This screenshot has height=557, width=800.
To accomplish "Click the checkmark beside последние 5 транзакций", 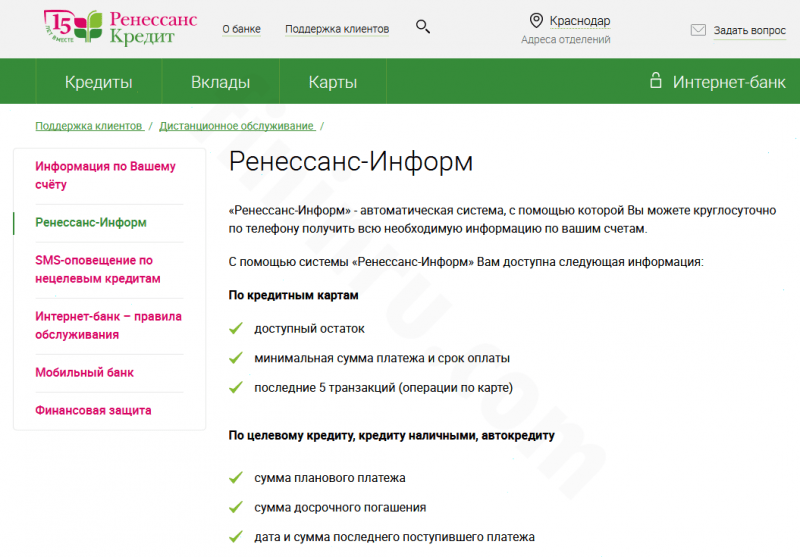I will (236, 388).
